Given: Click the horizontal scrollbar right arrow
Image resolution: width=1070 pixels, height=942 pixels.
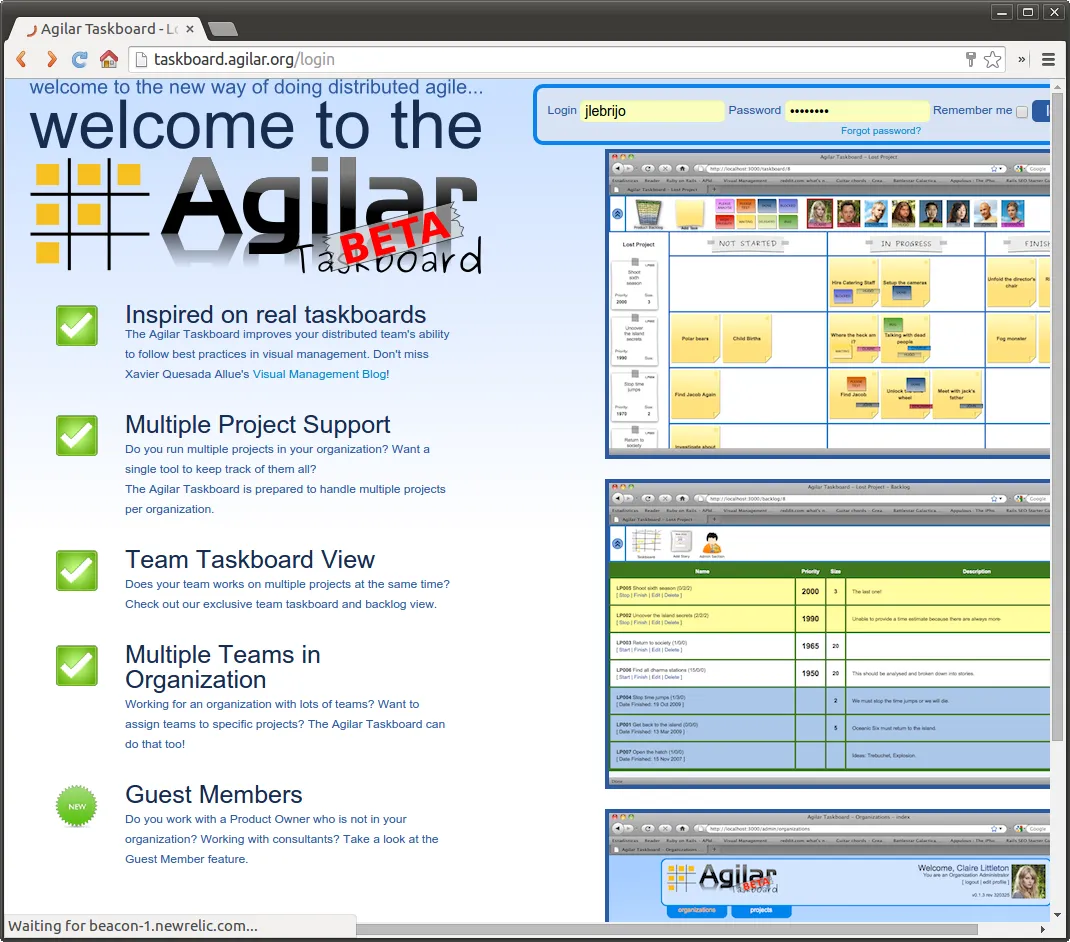Looking at the screenshot, I should (1043, 929).
